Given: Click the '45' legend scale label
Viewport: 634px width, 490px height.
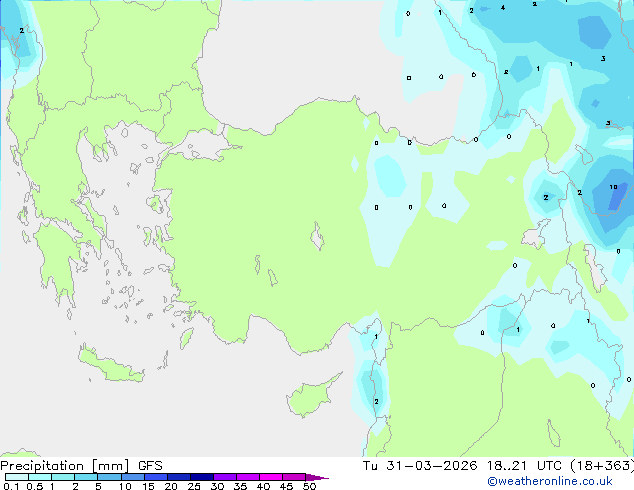Looking at the screenshot, I should point(286,486).
